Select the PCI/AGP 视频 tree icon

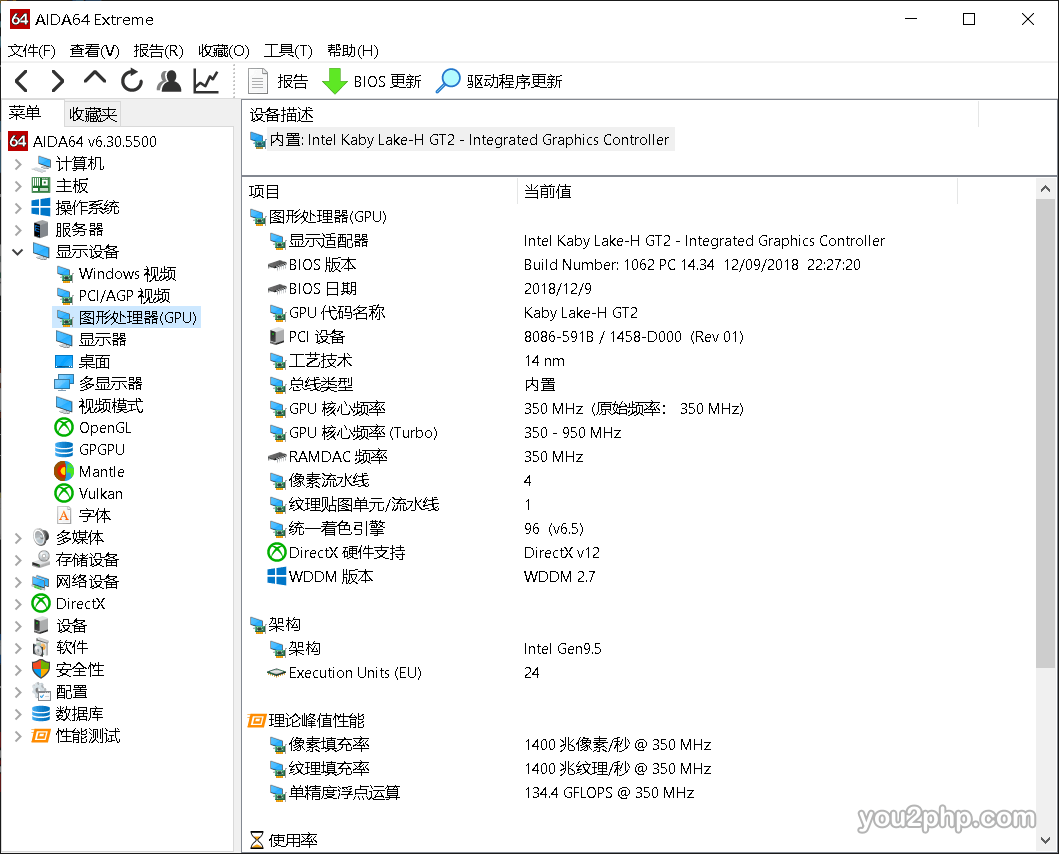[x=64, y=296]
